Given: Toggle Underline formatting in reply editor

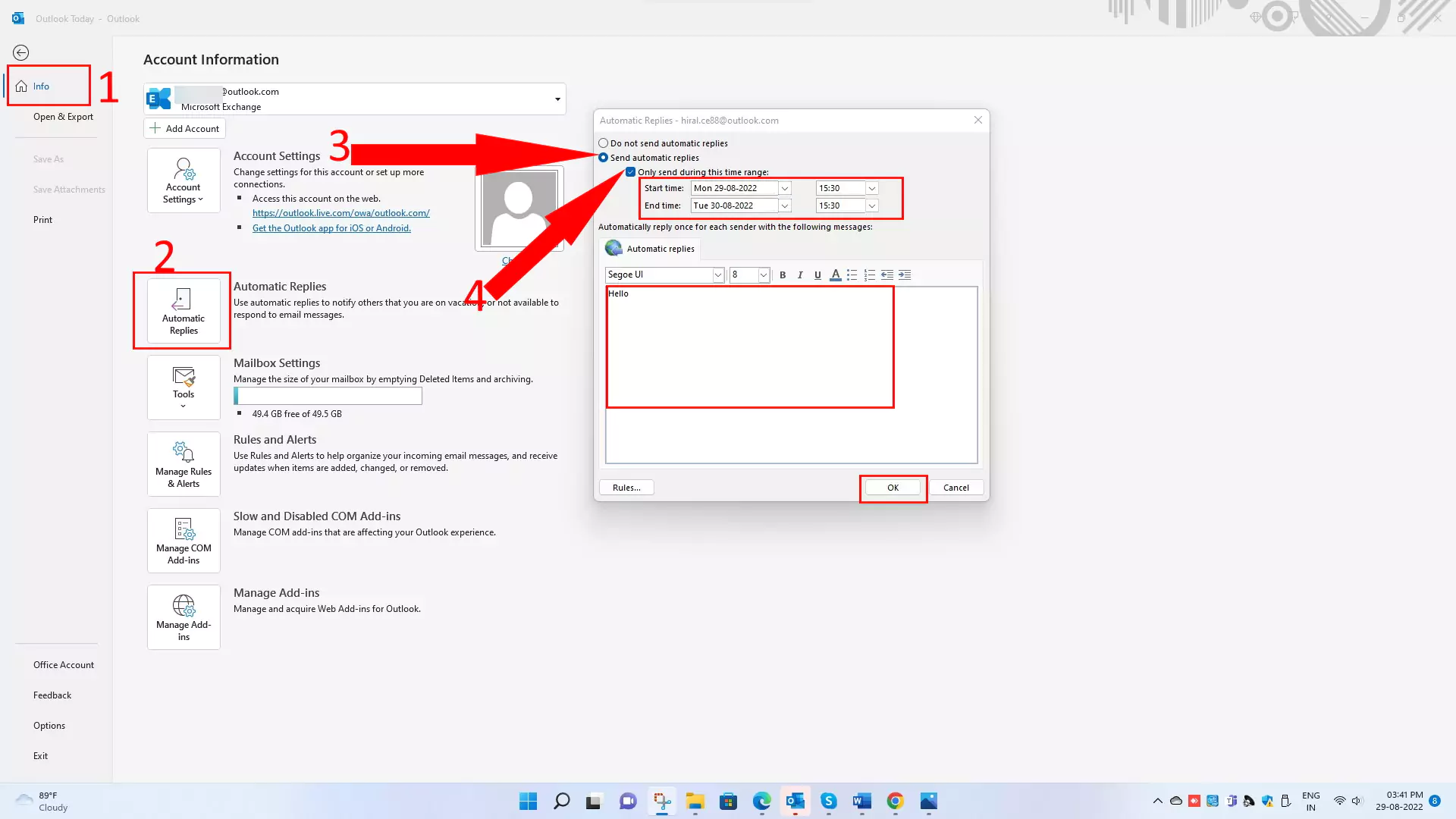Looking at the screenshot, I should 817,275.
